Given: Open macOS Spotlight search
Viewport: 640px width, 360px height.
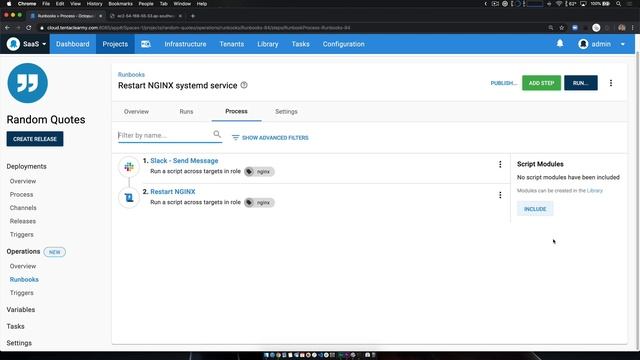Looking at the screenshot, I should pos(619,4).
